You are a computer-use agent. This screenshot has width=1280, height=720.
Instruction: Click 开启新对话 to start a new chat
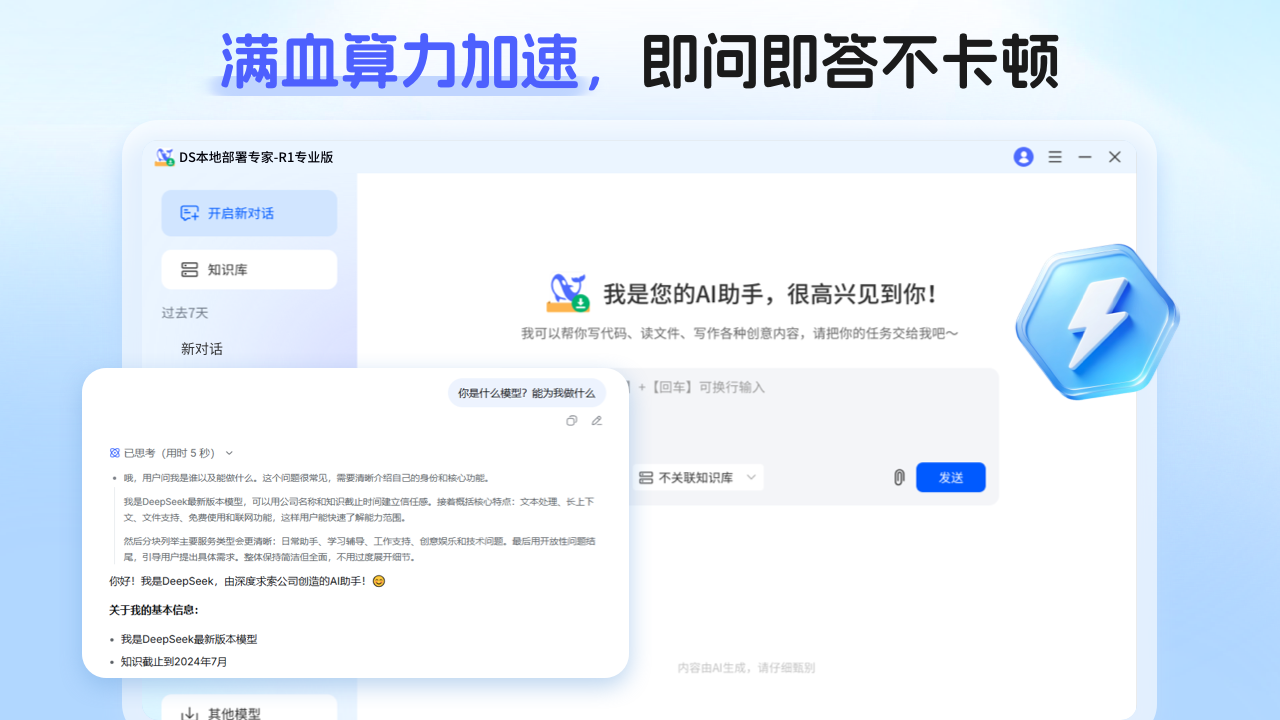248,212
